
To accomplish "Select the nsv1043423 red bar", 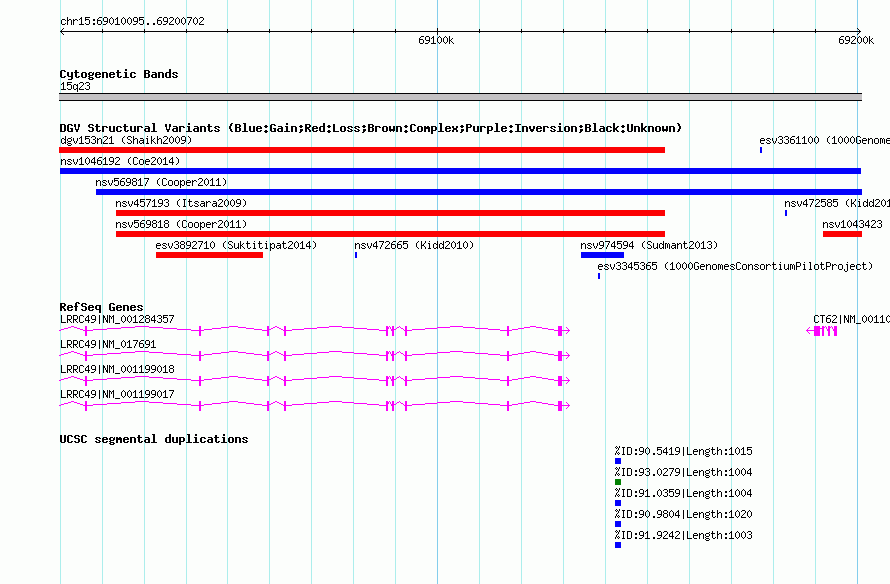I will click(x=842, y=234).
